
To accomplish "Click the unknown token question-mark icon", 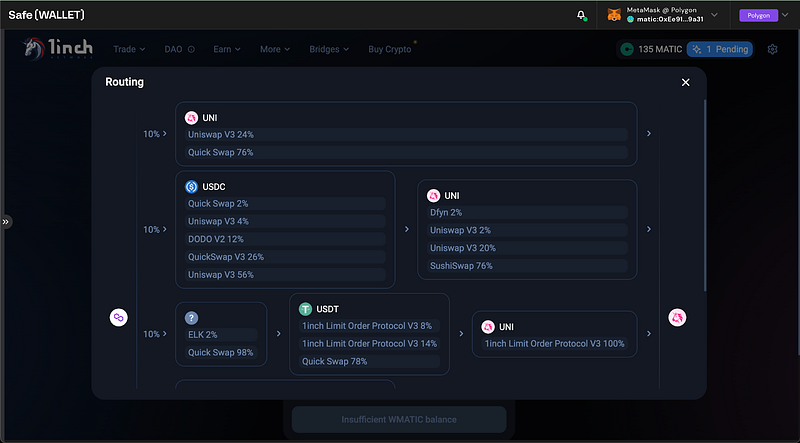I will pos(191,318).
